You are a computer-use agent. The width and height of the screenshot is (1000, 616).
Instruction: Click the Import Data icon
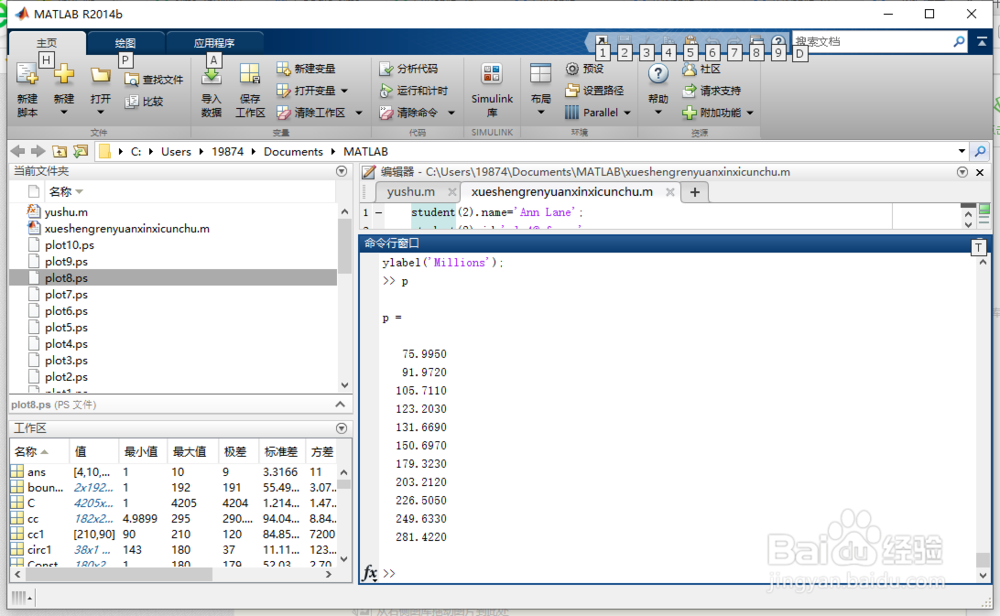(x=211, y=77)
